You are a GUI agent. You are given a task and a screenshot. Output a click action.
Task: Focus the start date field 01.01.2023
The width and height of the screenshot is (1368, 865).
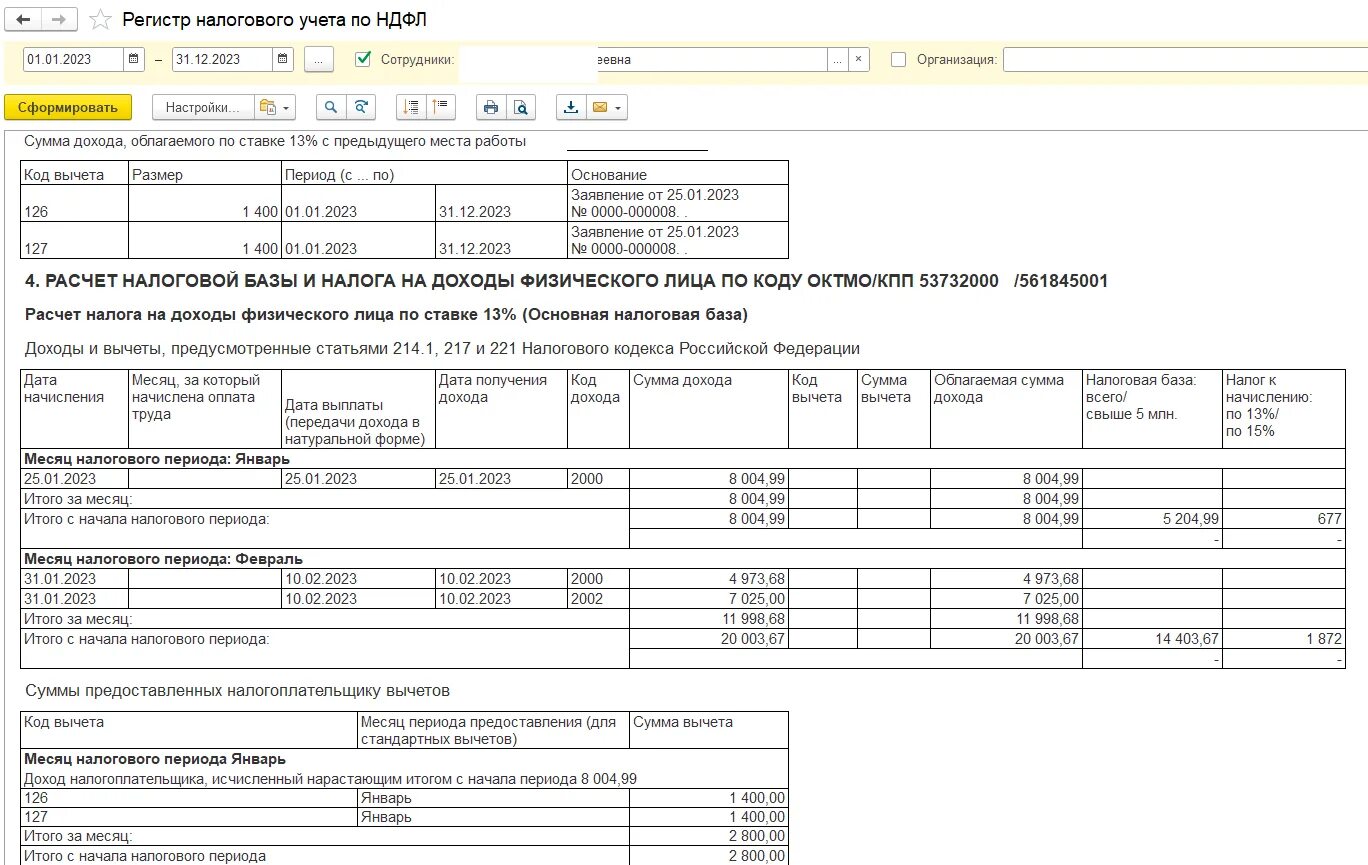pos(74,59)
